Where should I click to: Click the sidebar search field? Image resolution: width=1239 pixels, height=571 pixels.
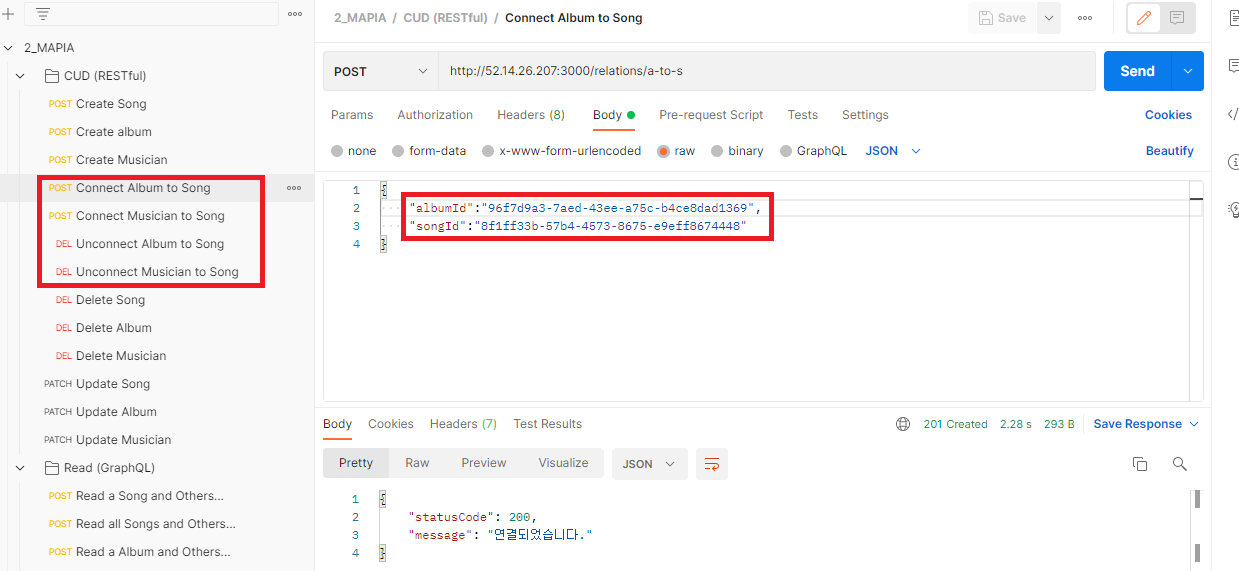point(151,14)
